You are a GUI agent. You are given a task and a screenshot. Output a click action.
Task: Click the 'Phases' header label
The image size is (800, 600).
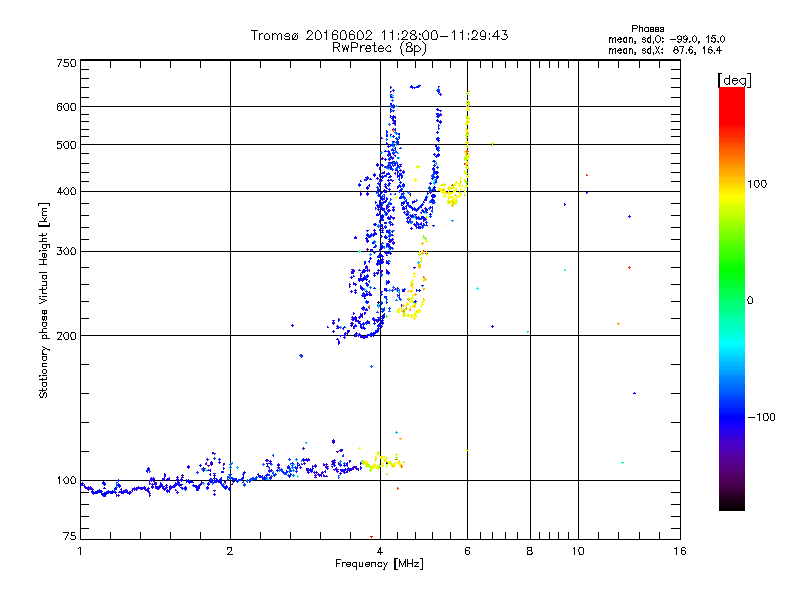click(647, 29)
